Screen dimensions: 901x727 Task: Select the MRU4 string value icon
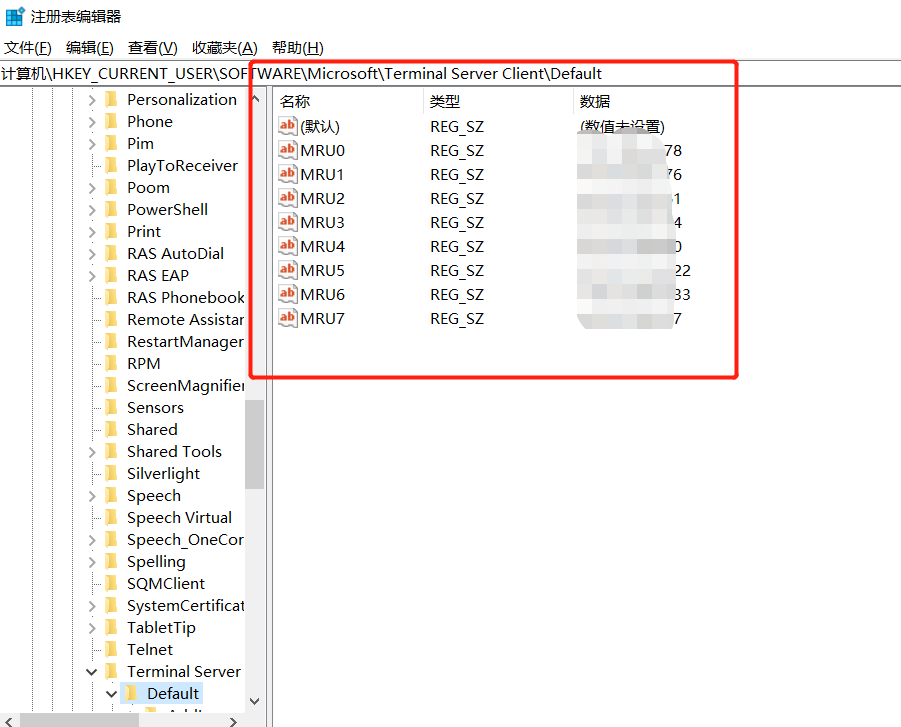point(287,246)
